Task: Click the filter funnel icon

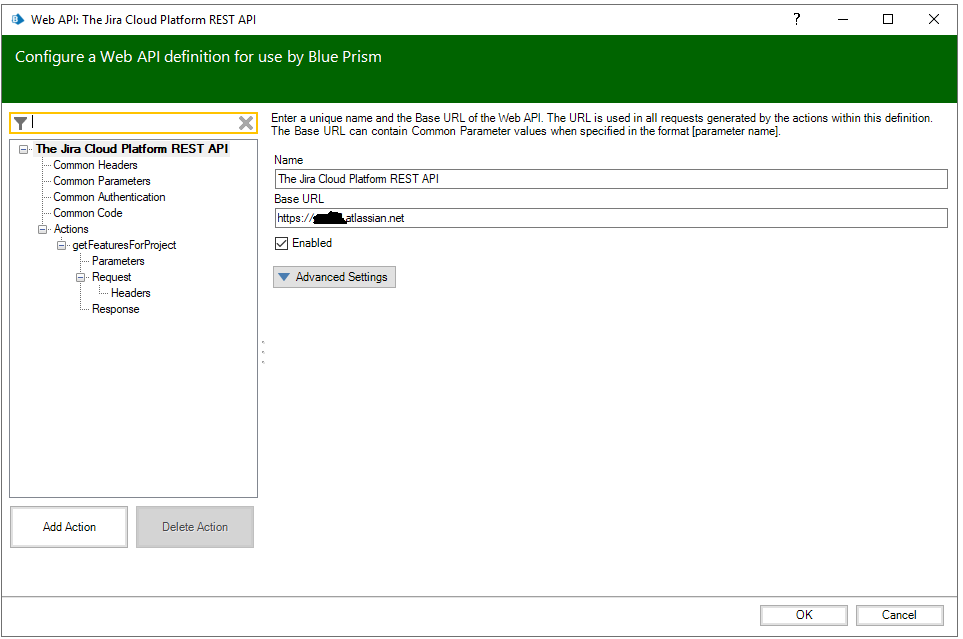Action: 20,122
